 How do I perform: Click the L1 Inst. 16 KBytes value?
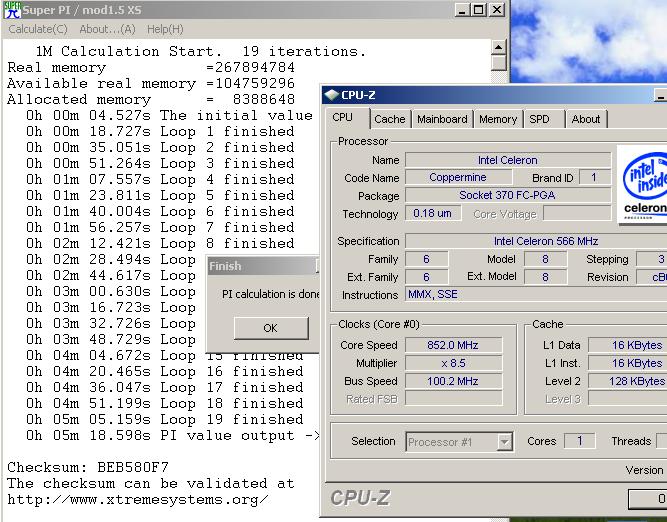628,363
